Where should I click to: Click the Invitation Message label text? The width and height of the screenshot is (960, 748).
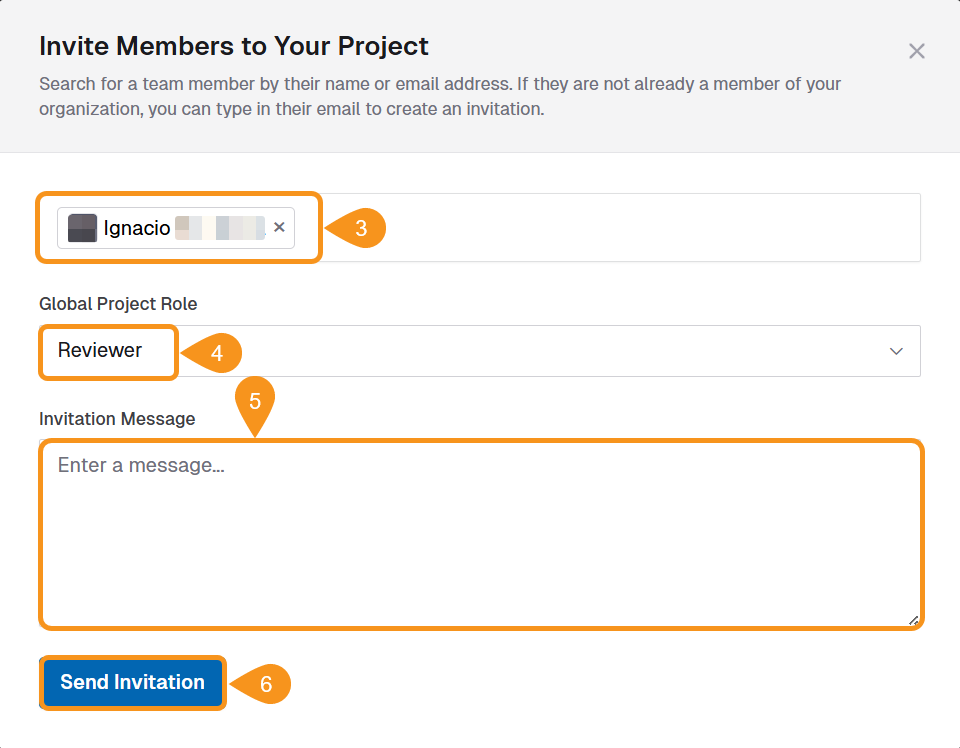coord(116,419)
